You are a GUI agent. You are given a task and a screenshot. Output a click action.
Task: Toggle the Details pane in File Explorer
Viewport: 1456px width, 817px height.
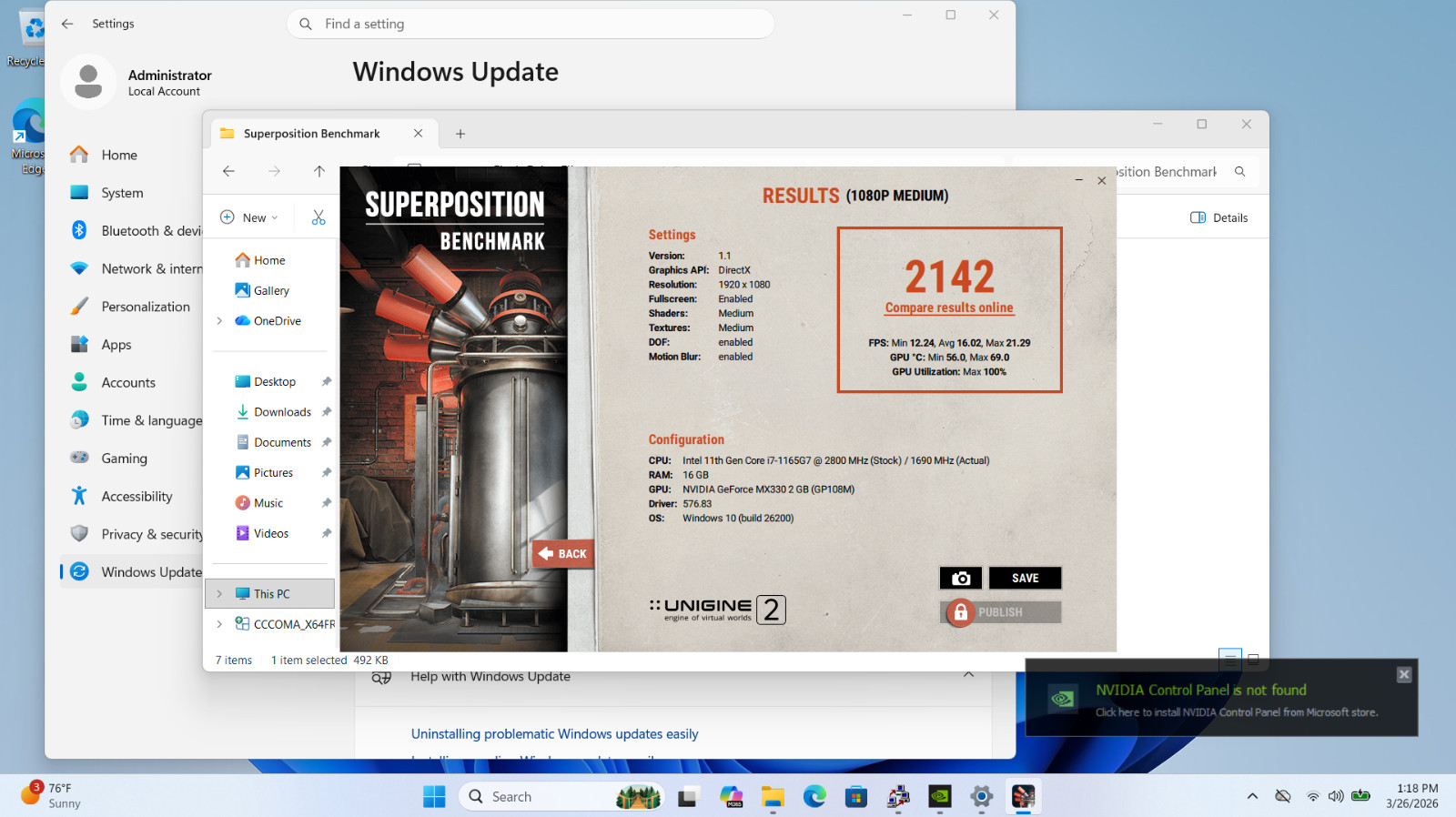(1219, 217)
